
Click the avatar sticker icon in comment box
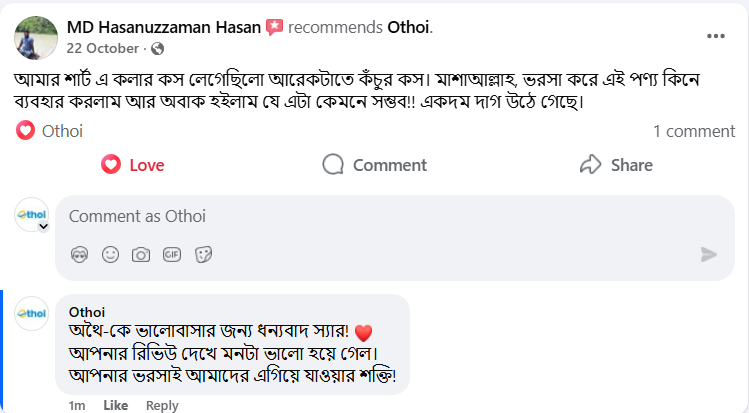click(x=80, y=254)
